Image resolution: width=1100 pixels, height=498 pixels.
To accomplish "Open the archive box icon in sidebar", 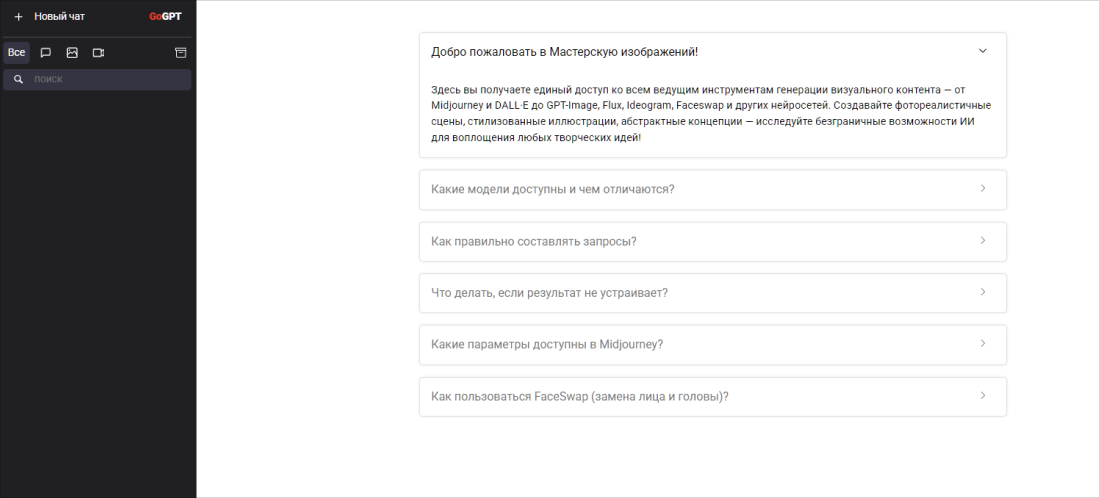I will (x=181, y=52).
